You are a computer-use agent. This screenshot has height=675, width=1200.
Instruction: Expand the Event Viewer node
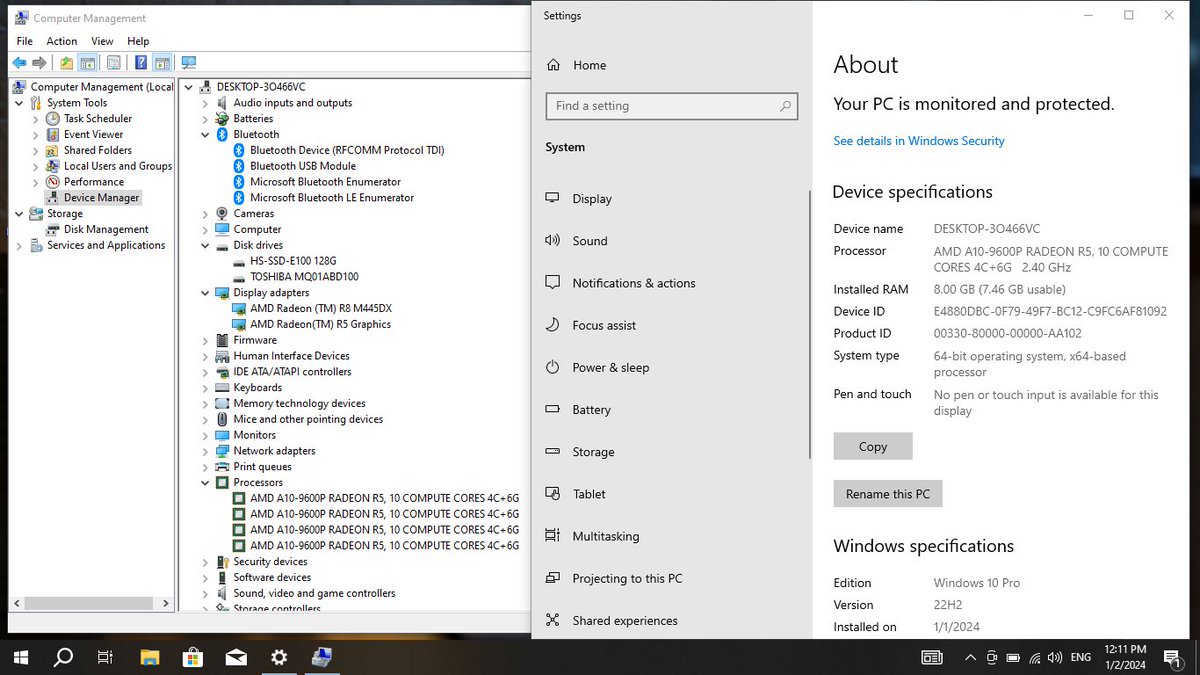tap(37, 135)
